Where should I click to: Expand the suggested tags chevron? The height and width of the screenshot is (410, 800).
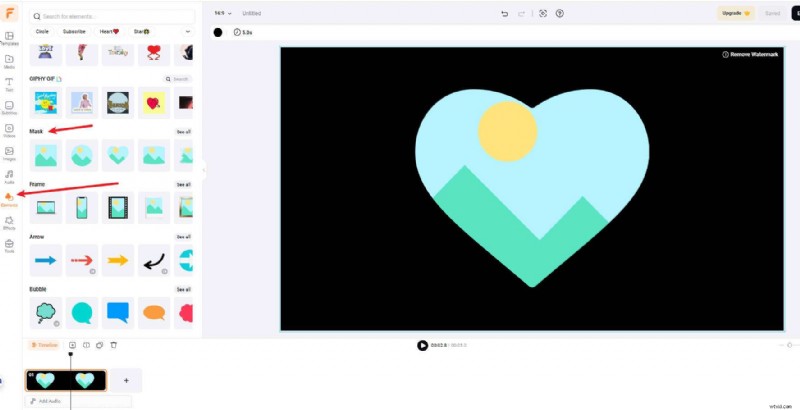coord(188,32)
